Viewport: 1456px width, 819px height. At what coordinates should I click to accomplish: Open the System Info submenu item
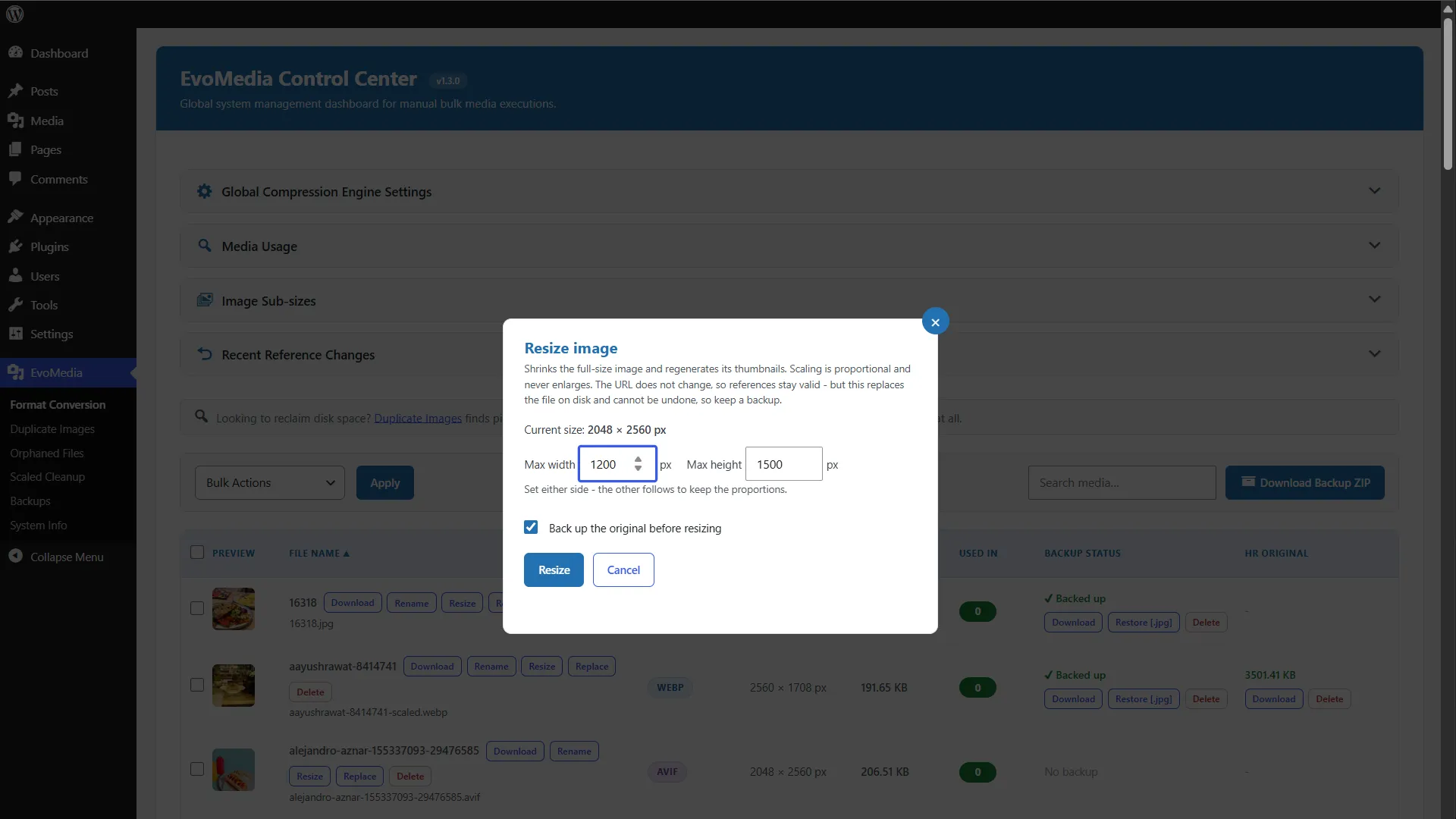pos(38,526)
